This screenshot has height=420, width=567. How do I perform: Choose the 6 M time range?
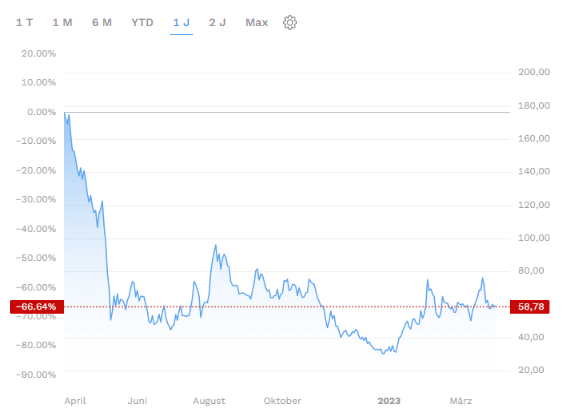[x=102, y=22]
